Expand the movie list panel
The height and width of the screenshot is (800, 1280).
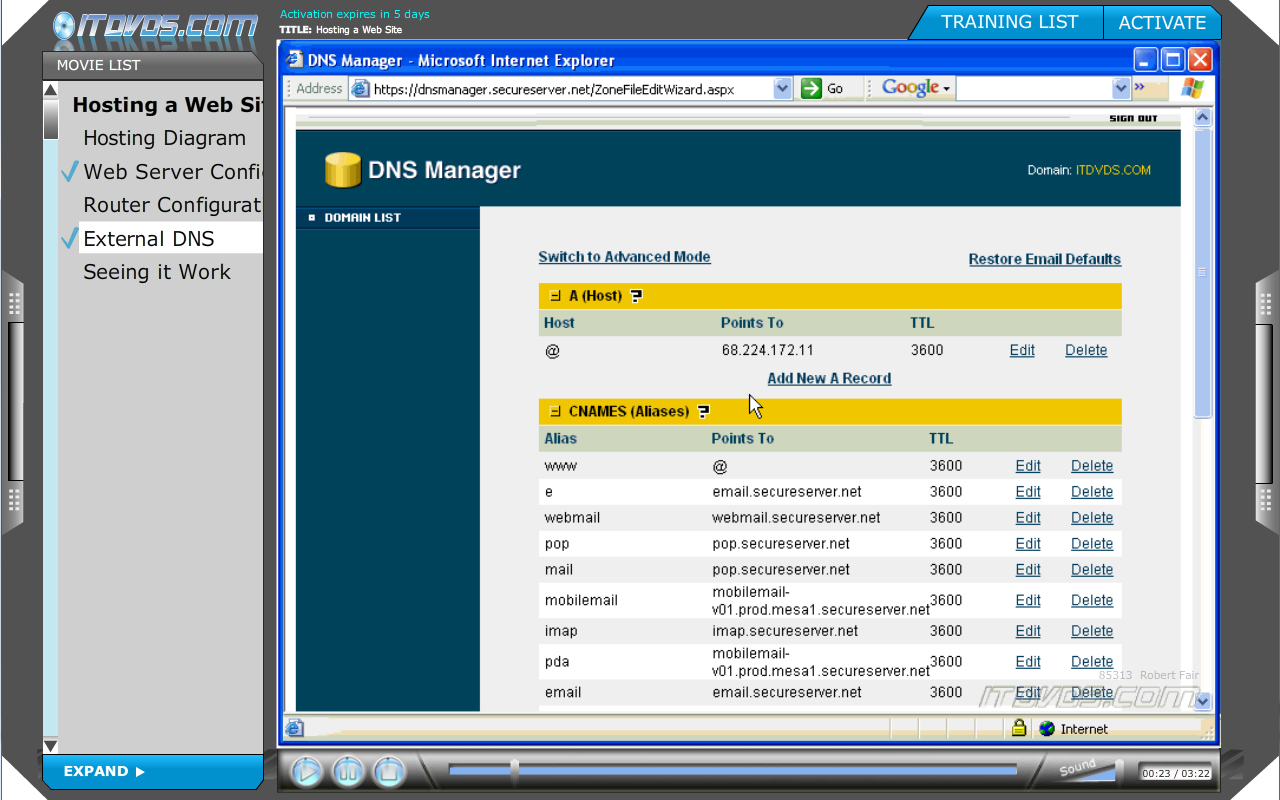(104, 771)
